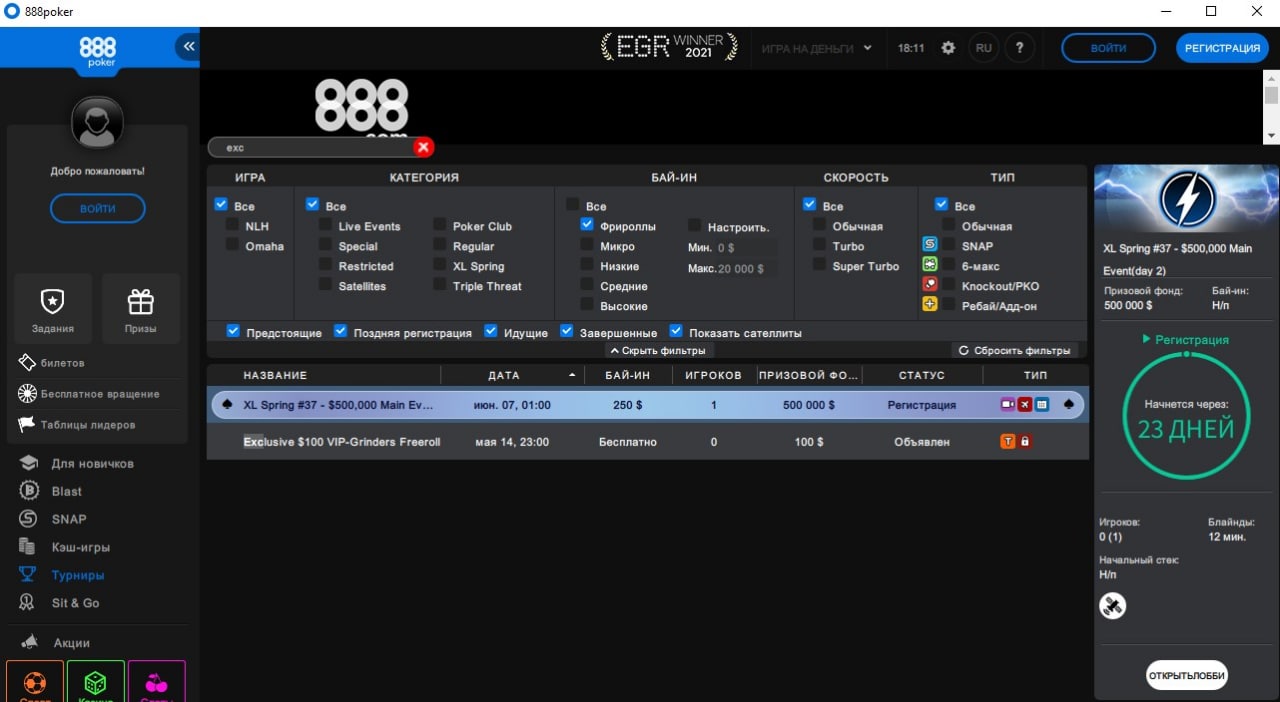The image size is (1280, 702).
Task: Open slots cherry tile
Action: [x=157, y=682]
